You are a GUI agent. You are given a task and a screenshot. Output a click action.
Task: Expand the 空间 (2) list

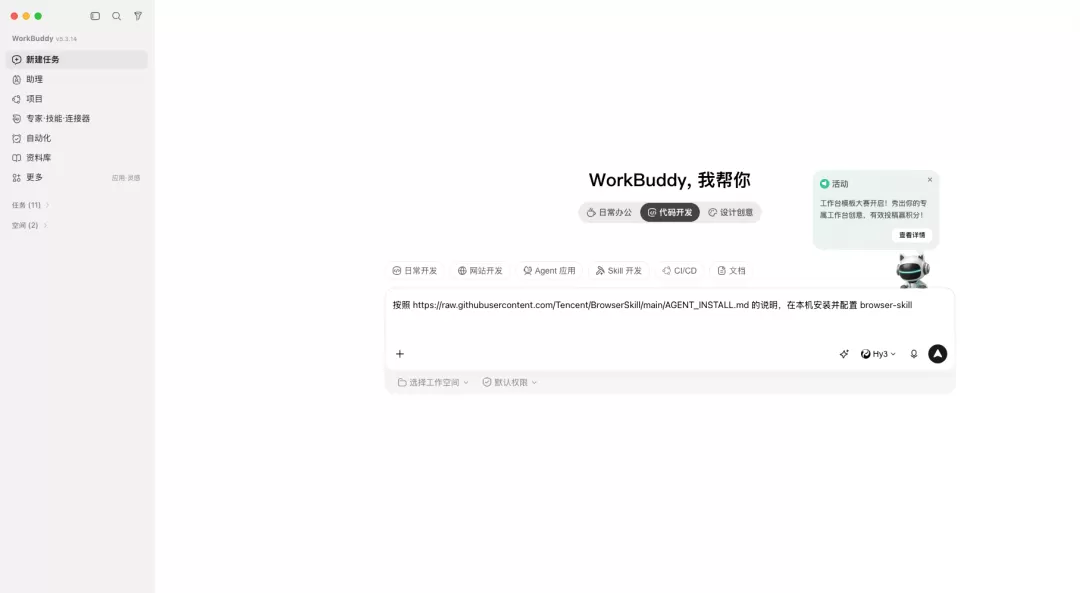coord(29,225)
